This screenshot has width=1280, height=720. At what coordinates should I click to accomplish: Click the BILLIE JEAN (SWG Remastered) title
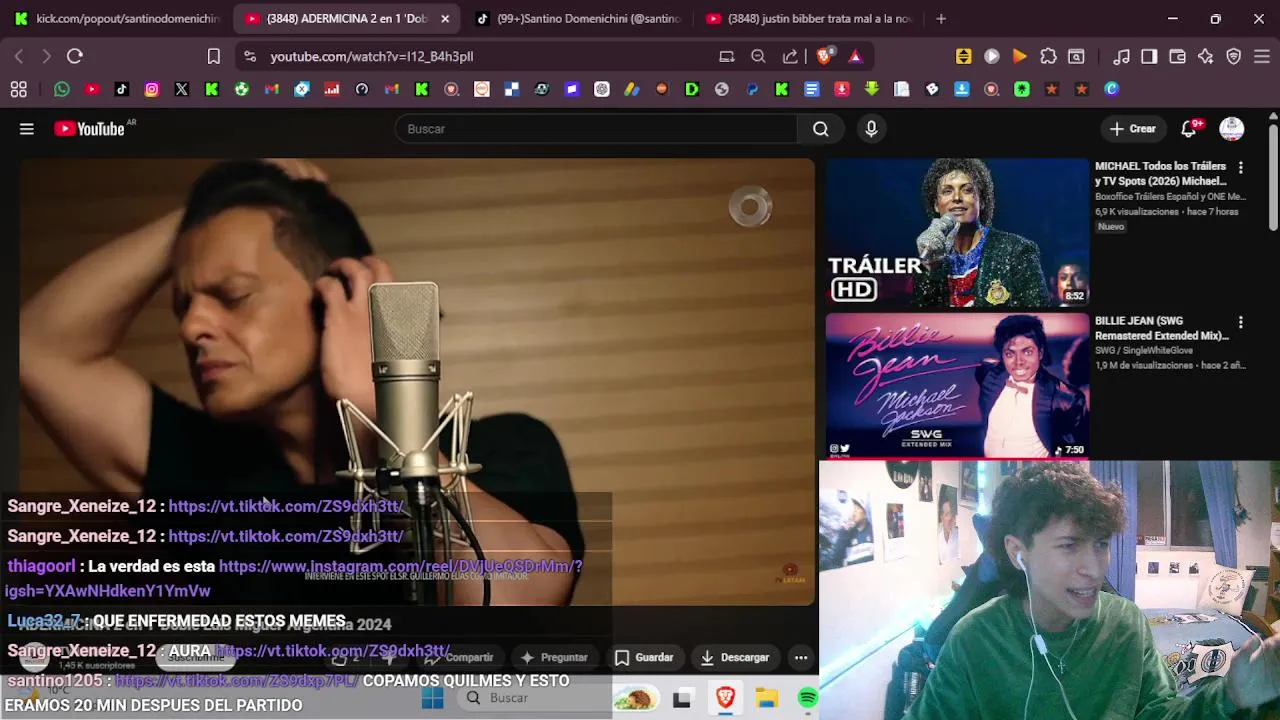[1162, 328]
